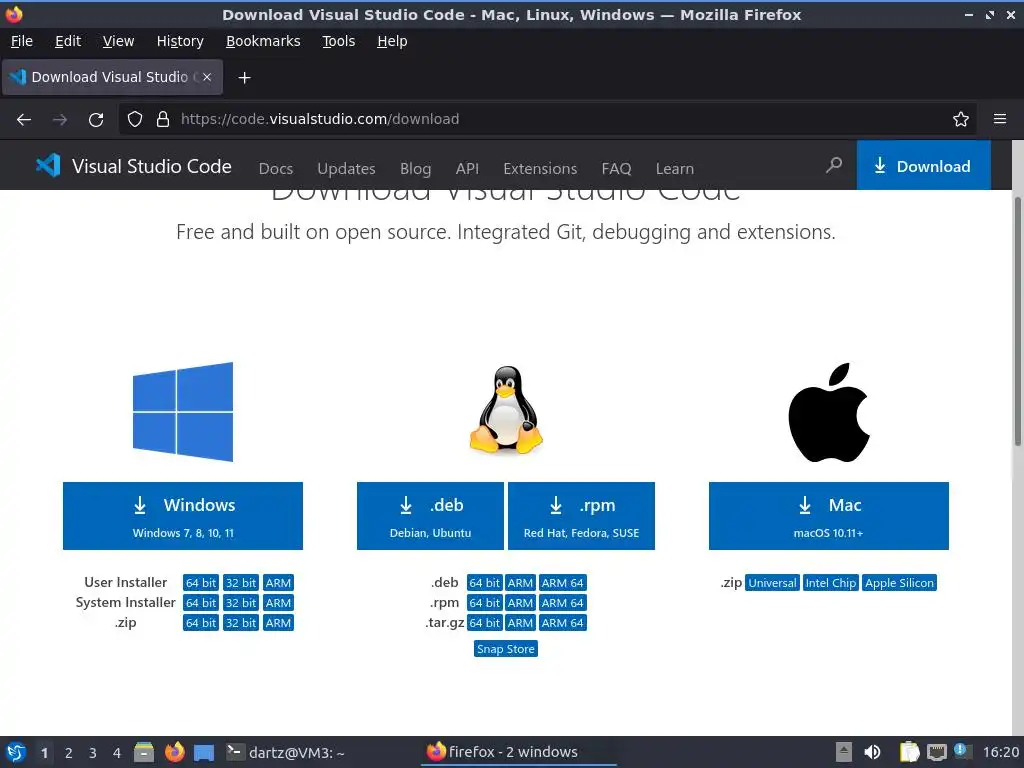
Task: Download the Windows installer big button
Action: (183, 516)
